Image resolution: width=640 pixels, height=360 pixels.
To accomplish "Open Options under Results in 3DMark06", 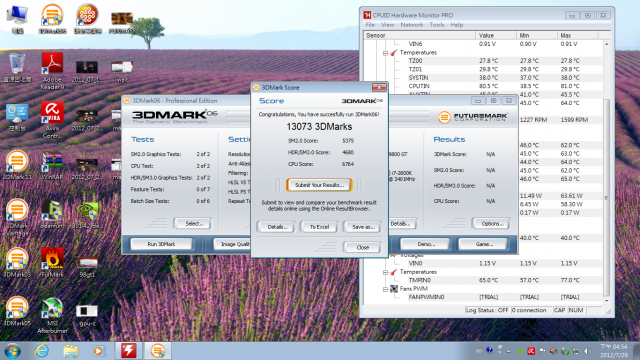I will click(x=491, y=224).
